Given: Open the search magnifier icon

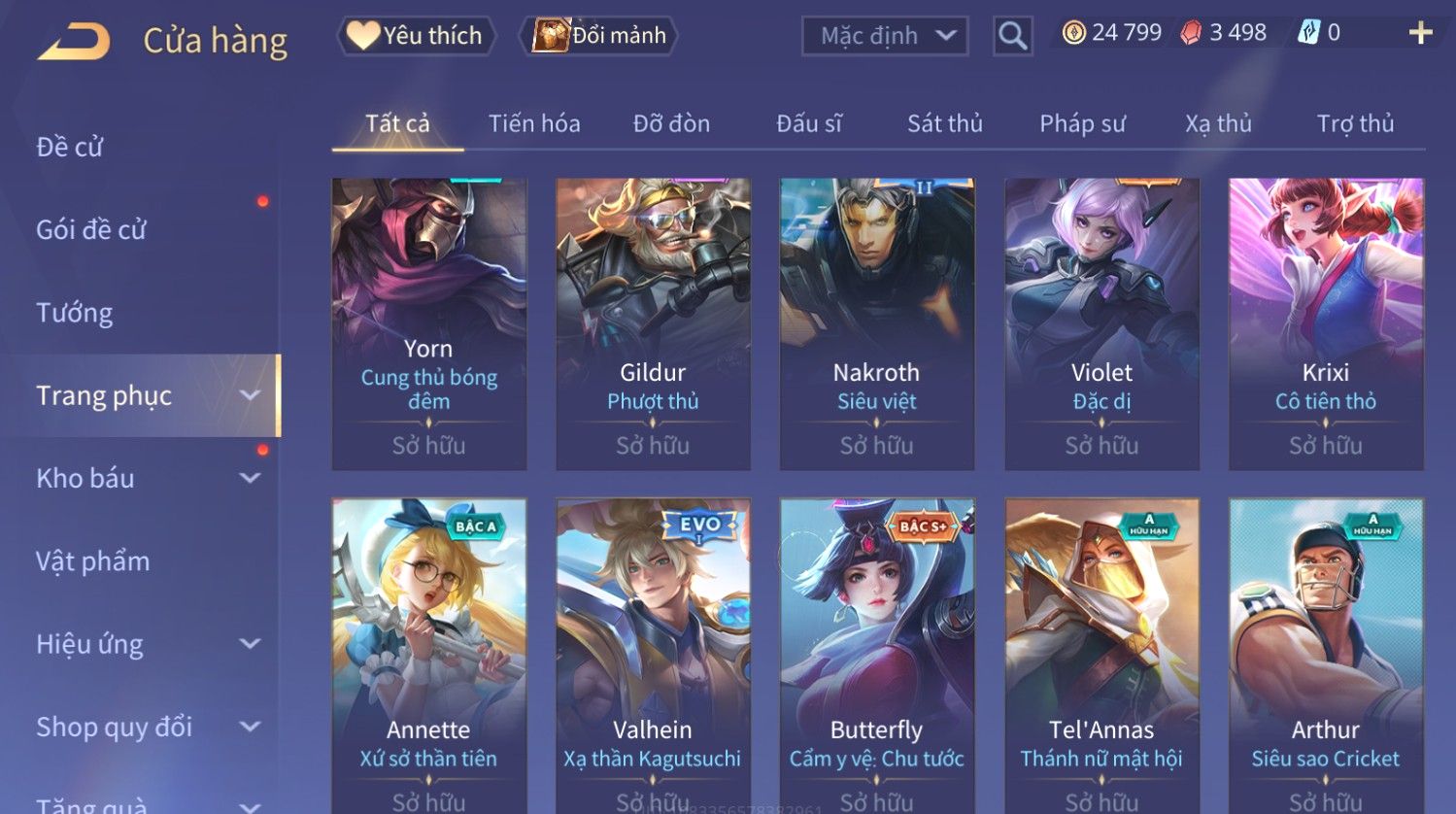Looking at the screenshot, I should click(x=1012, y=36).
